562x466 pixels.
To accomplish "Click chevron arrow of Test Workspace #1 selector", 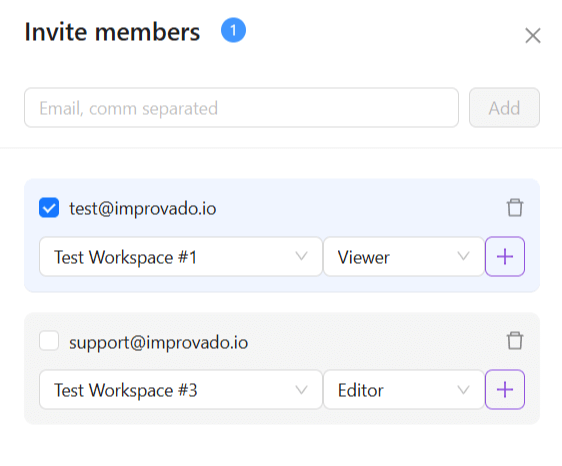I will coord(301,256).
